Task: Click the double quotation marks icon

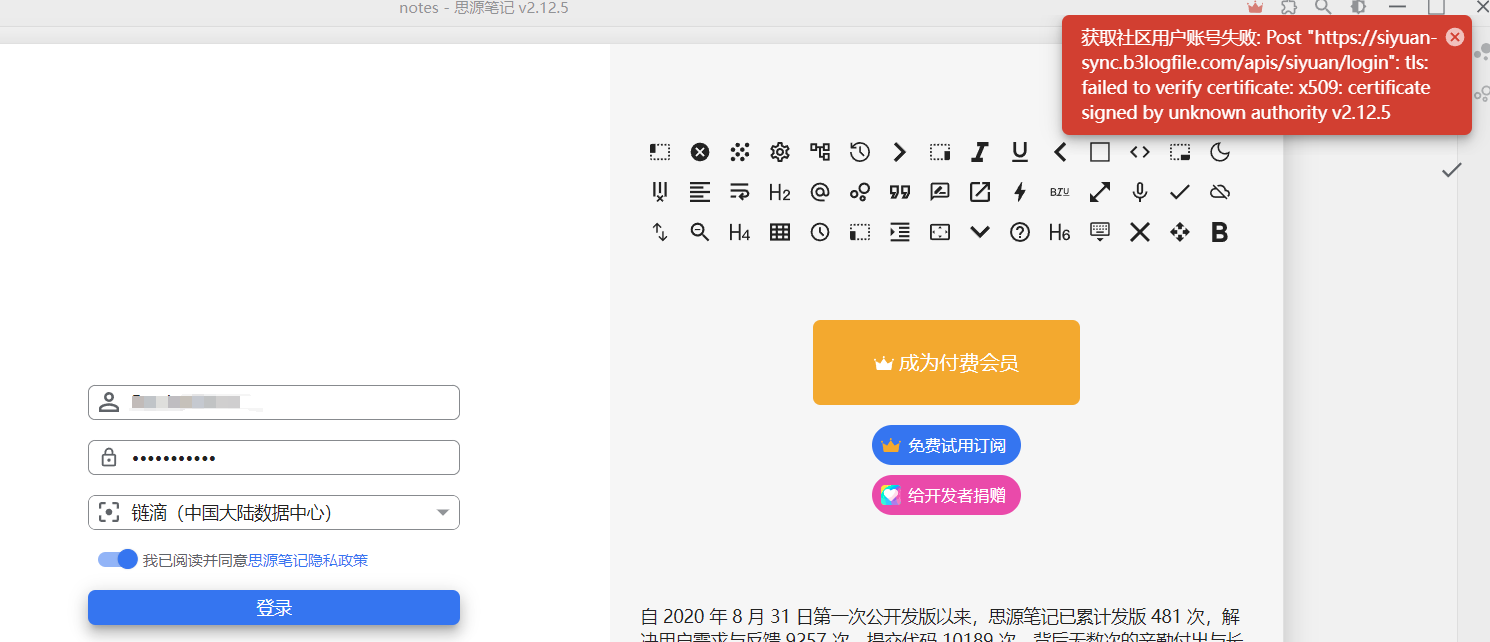Action: coord(900,192)
